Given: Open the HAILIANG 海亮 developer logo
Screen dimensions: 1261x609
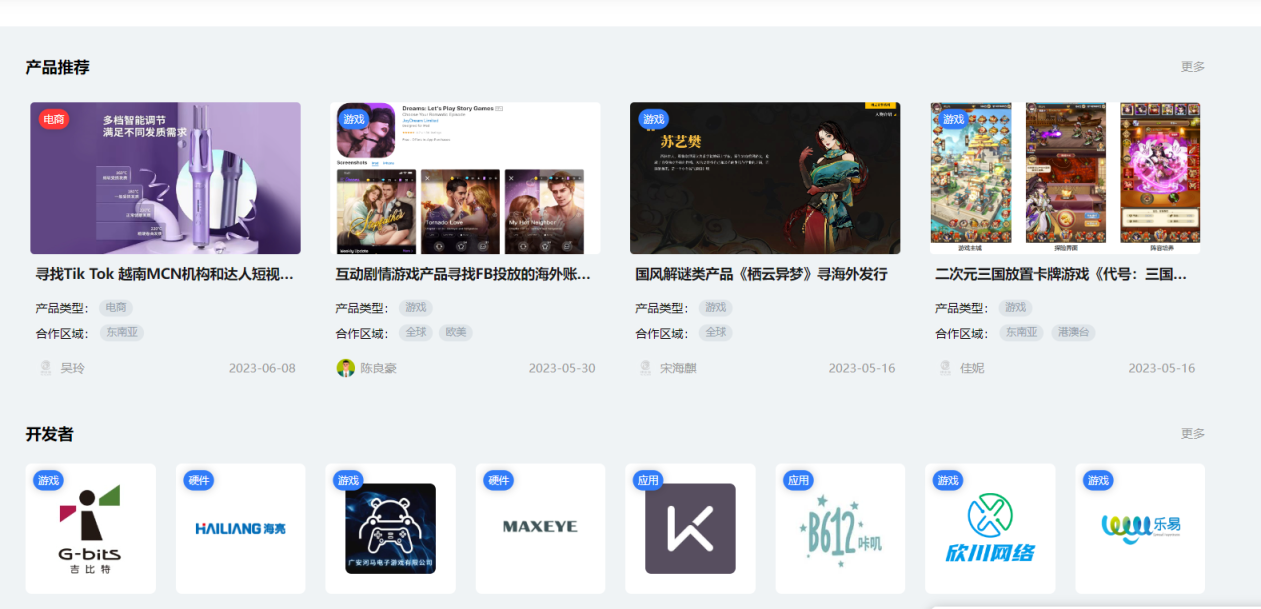Looking at the screenshot, I should 240,528.
